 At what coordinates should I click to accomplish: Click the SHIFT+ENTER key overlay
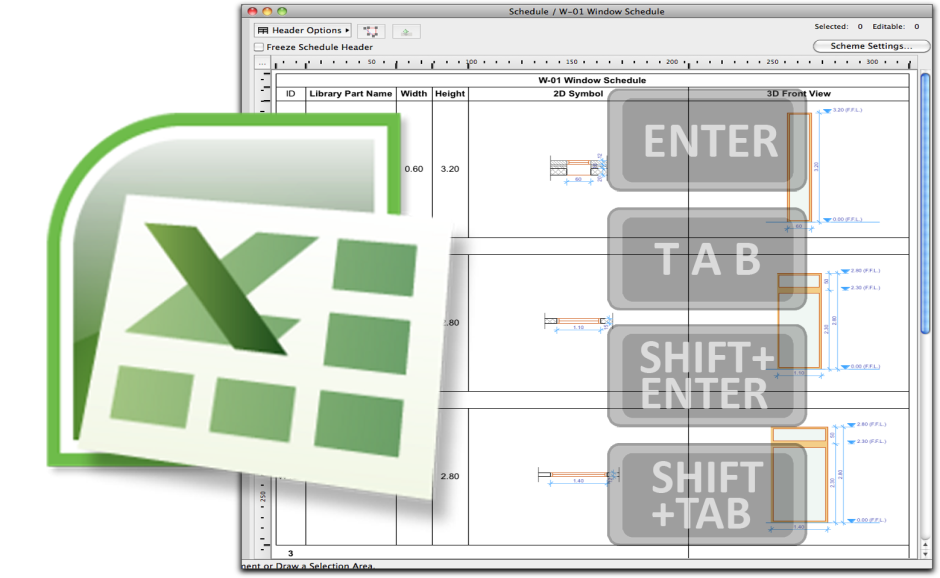706,375
